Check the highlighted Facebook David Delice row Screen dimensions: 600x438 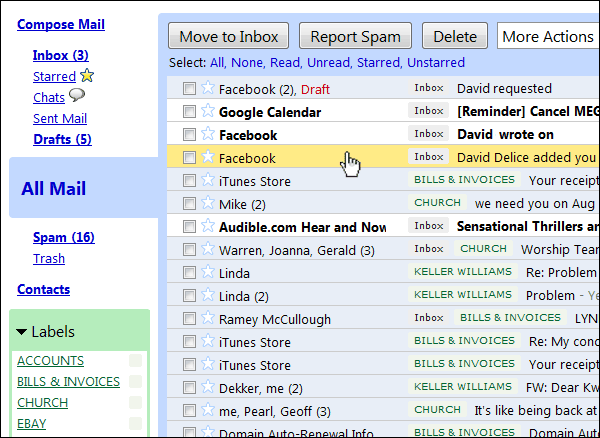click(189, 158)
